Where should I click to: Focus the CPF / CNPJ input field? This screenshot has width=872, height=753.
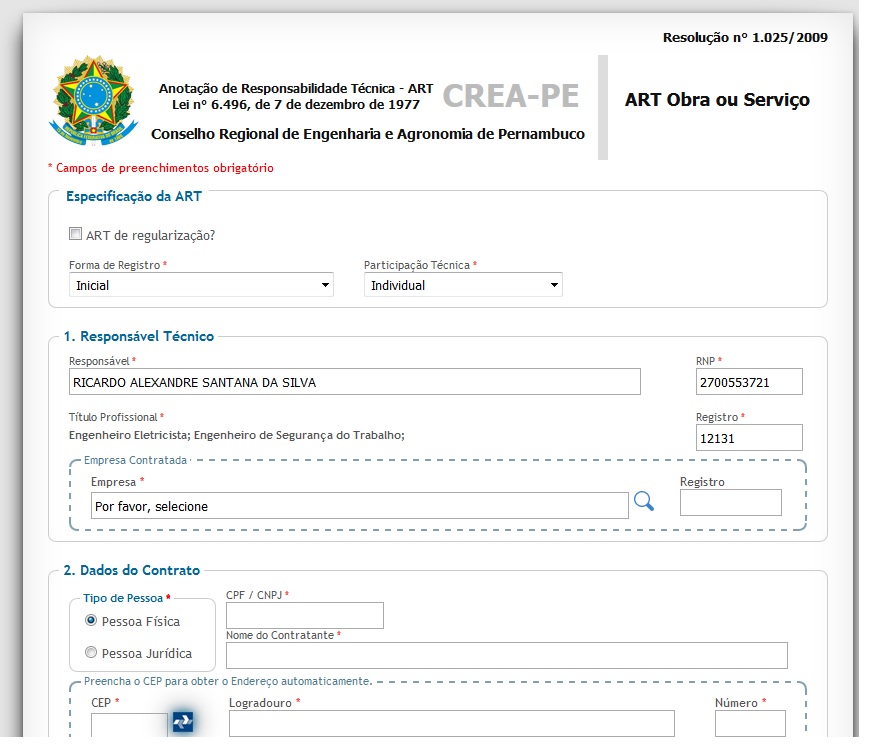pyautogui.click(x=305, y=616)
